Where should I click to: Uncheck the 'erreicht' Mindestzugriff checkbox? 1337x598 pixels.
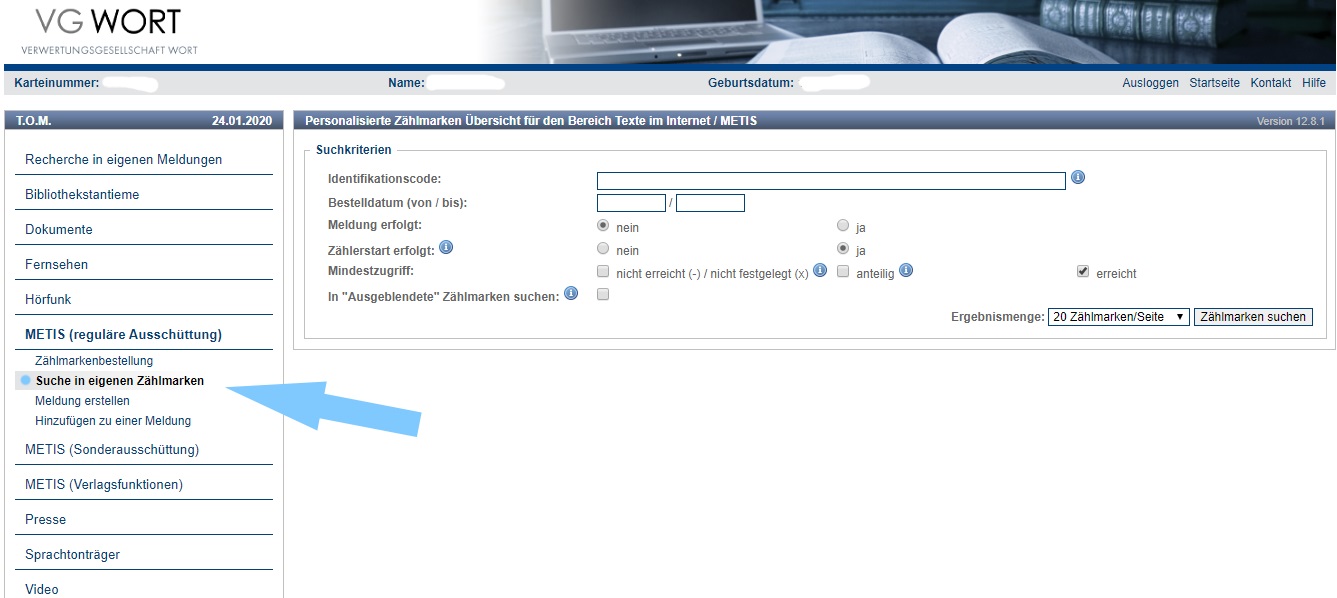[x=1083, y=272]
